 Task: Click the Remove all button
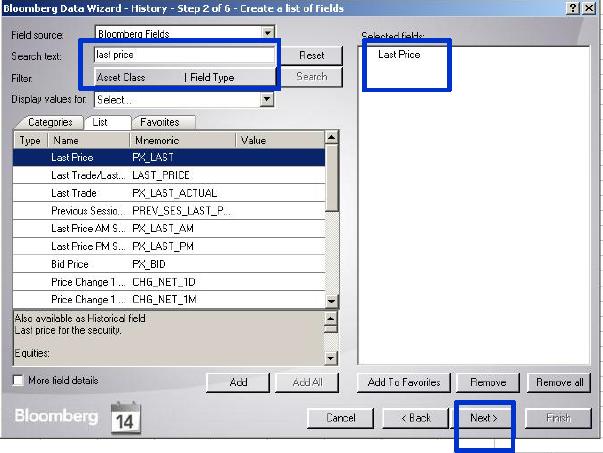click(559, 382)
